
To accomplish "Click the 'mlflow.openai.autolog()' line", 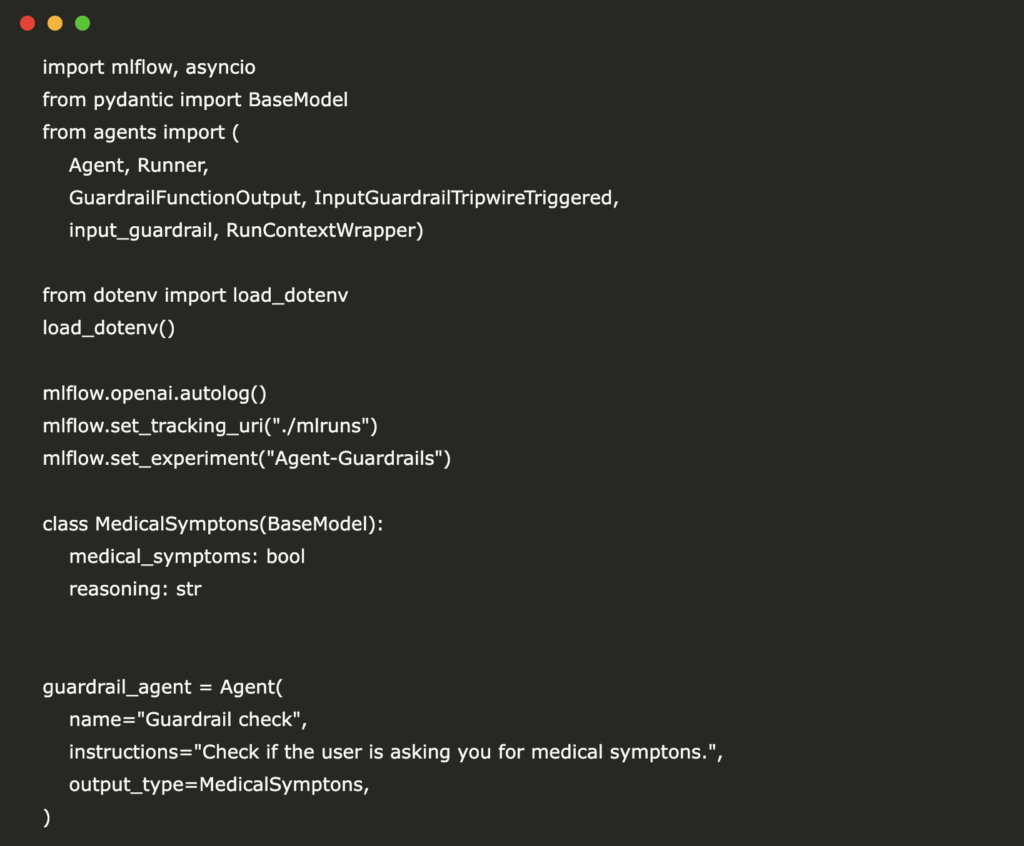I will click(x=154, y=393).
